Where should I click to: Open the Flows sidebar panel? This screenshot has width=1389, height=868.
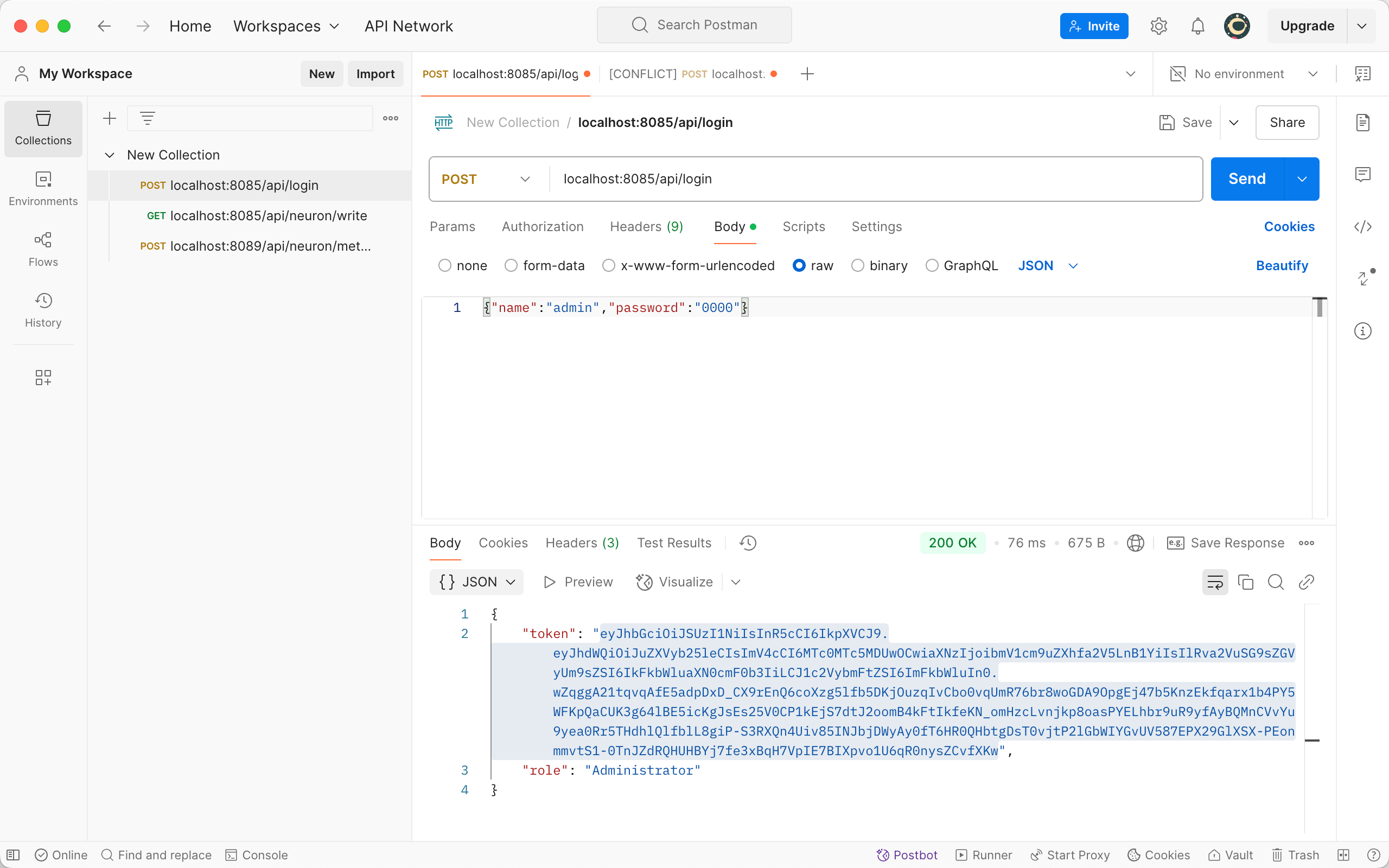(x=43, y=249)
